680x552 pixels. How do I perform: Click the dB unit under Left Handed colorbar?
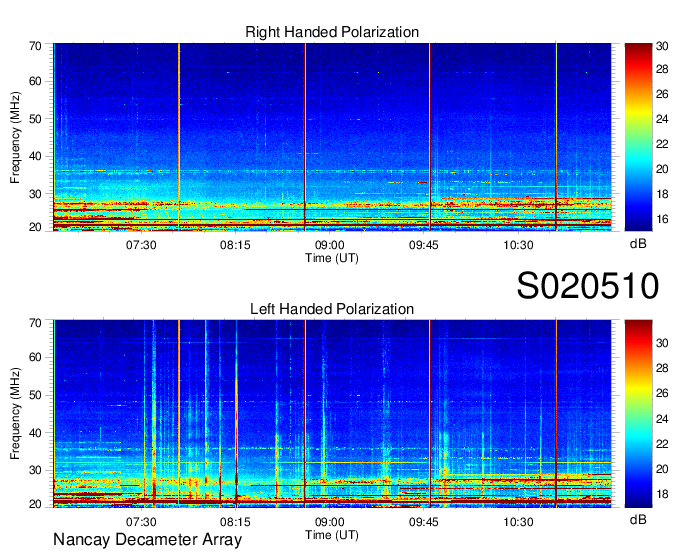pyautogui.click(x=638, y=519)
